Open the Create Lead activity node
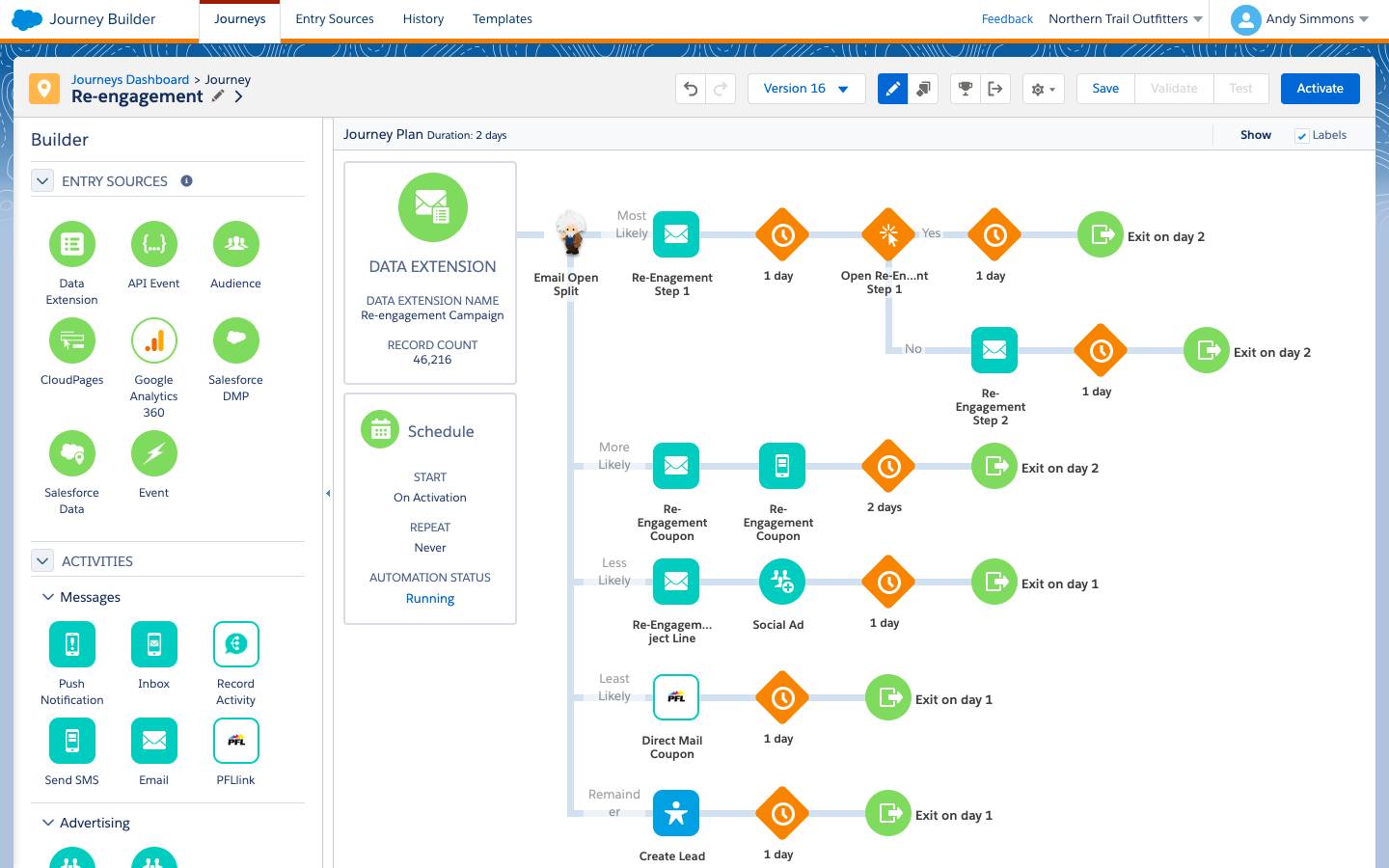This screenshot has width=1389, height=868. (676, 813)
